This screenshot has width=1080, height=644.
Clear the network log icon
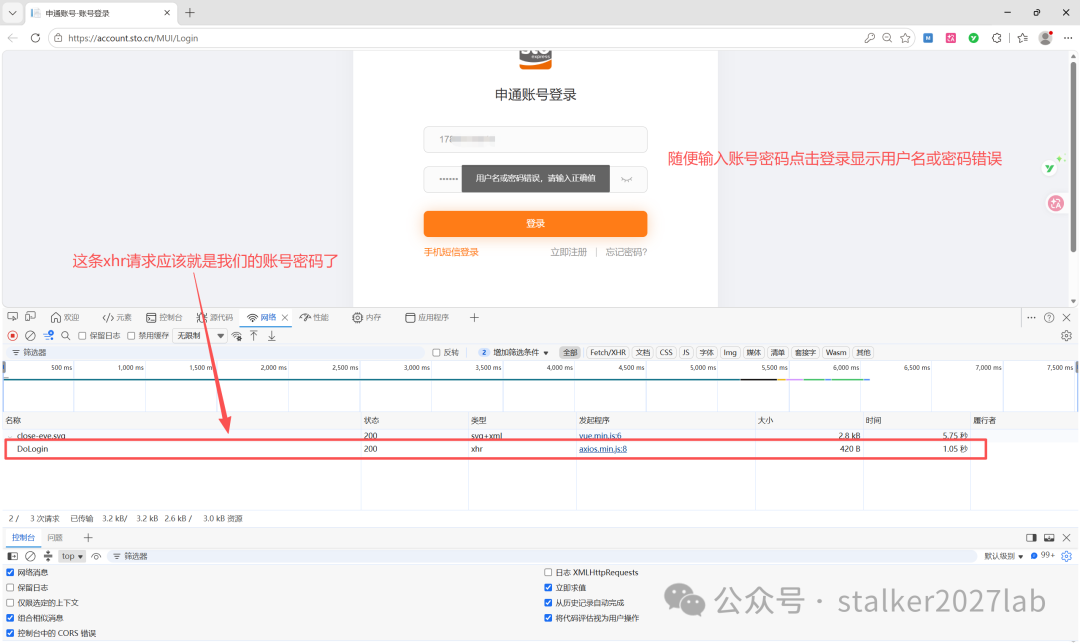tap(30, 335)
